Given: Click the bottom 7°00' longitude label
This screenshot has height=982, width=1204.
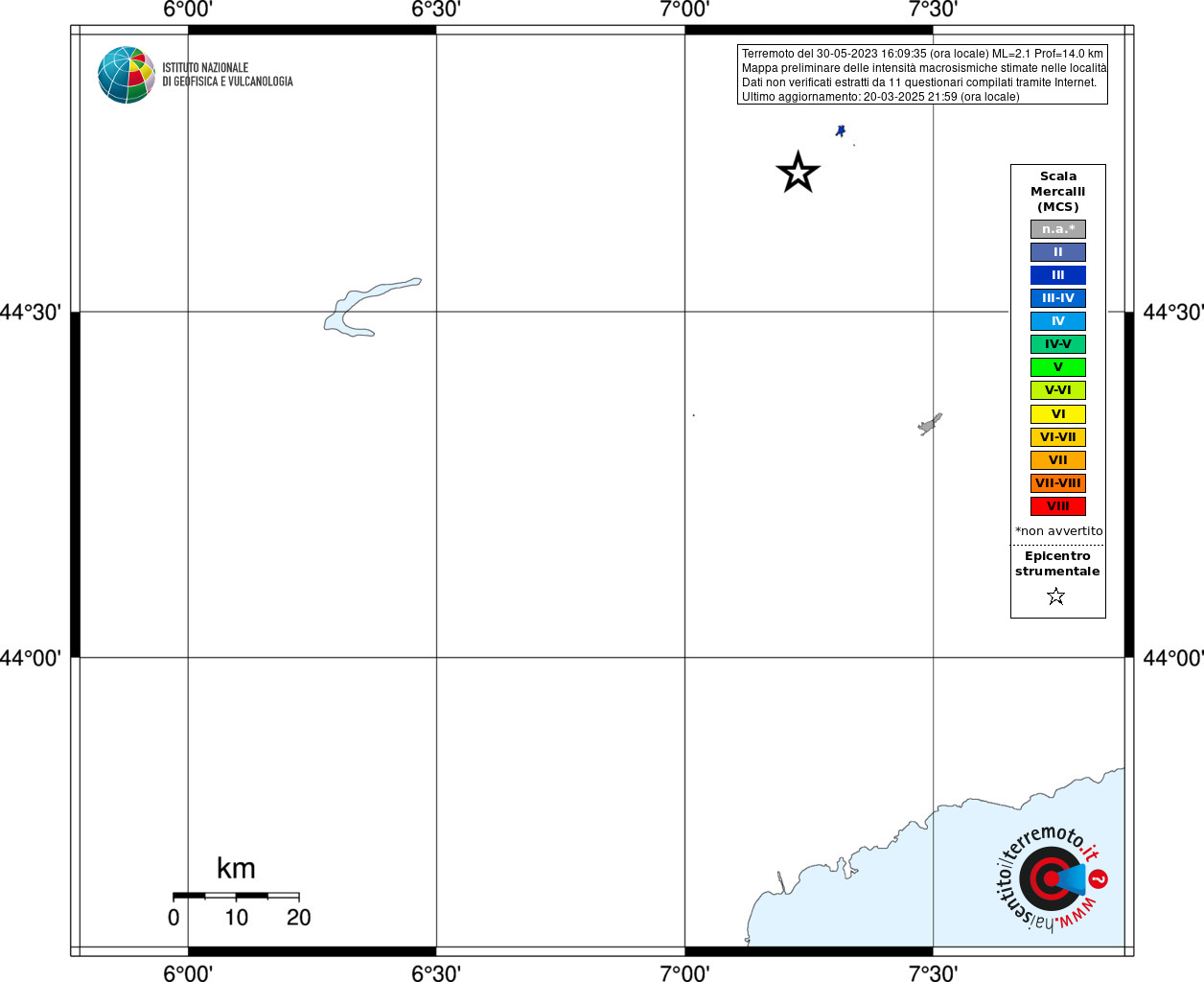Looking at the screenshot, I should 684,972.
